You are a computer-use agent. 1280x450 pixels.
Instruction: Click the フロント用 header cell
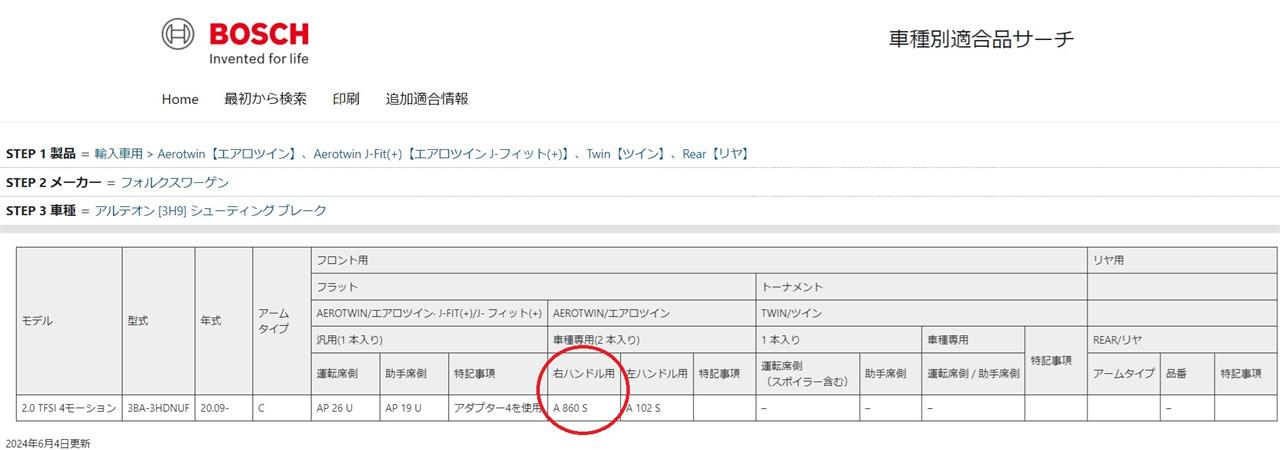coord(699,260)
